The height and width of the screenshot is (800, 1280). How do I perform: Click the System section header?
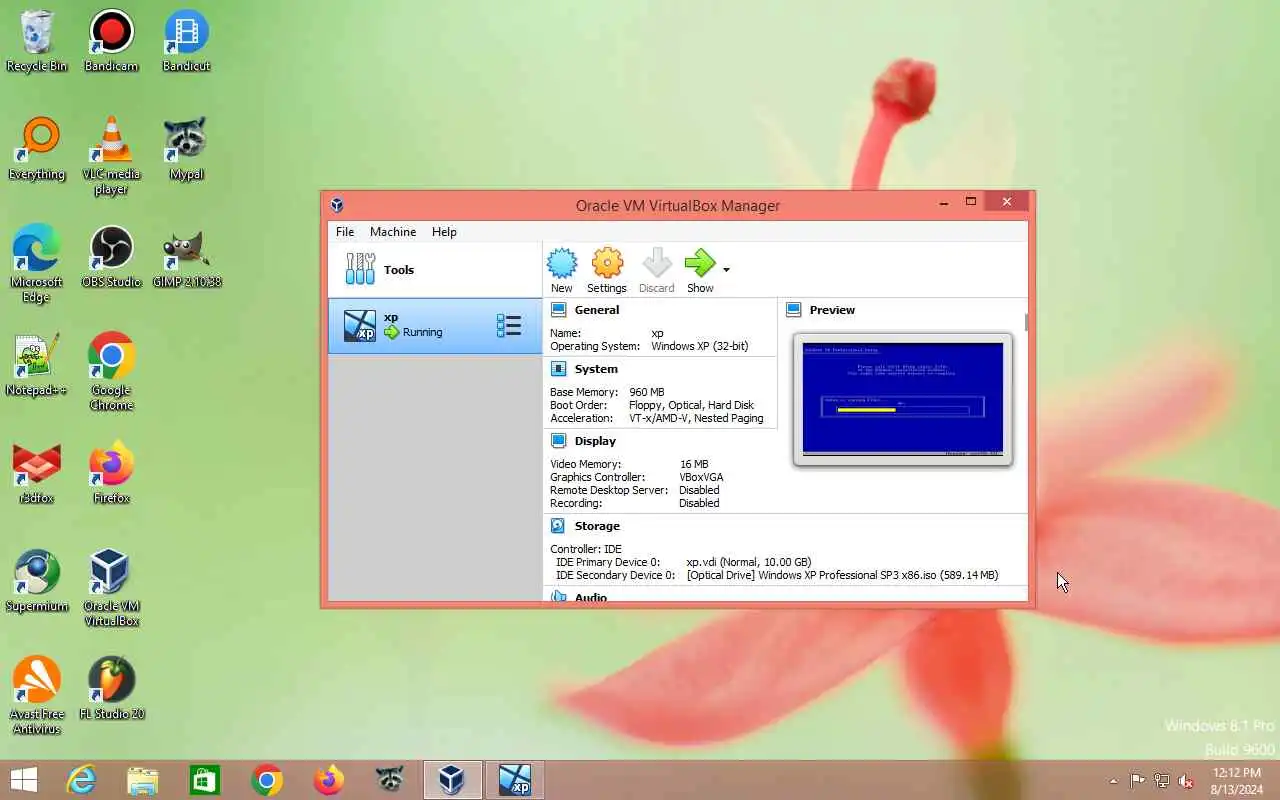(596, 369)
